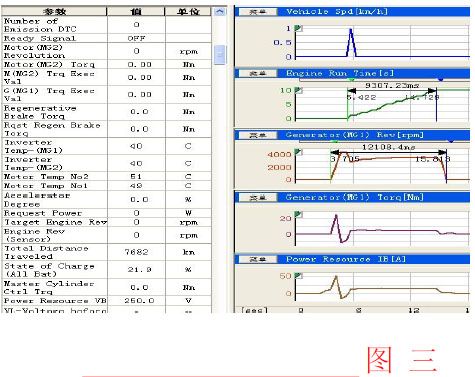Click the data list scrollbar thumb

[220, 55]
